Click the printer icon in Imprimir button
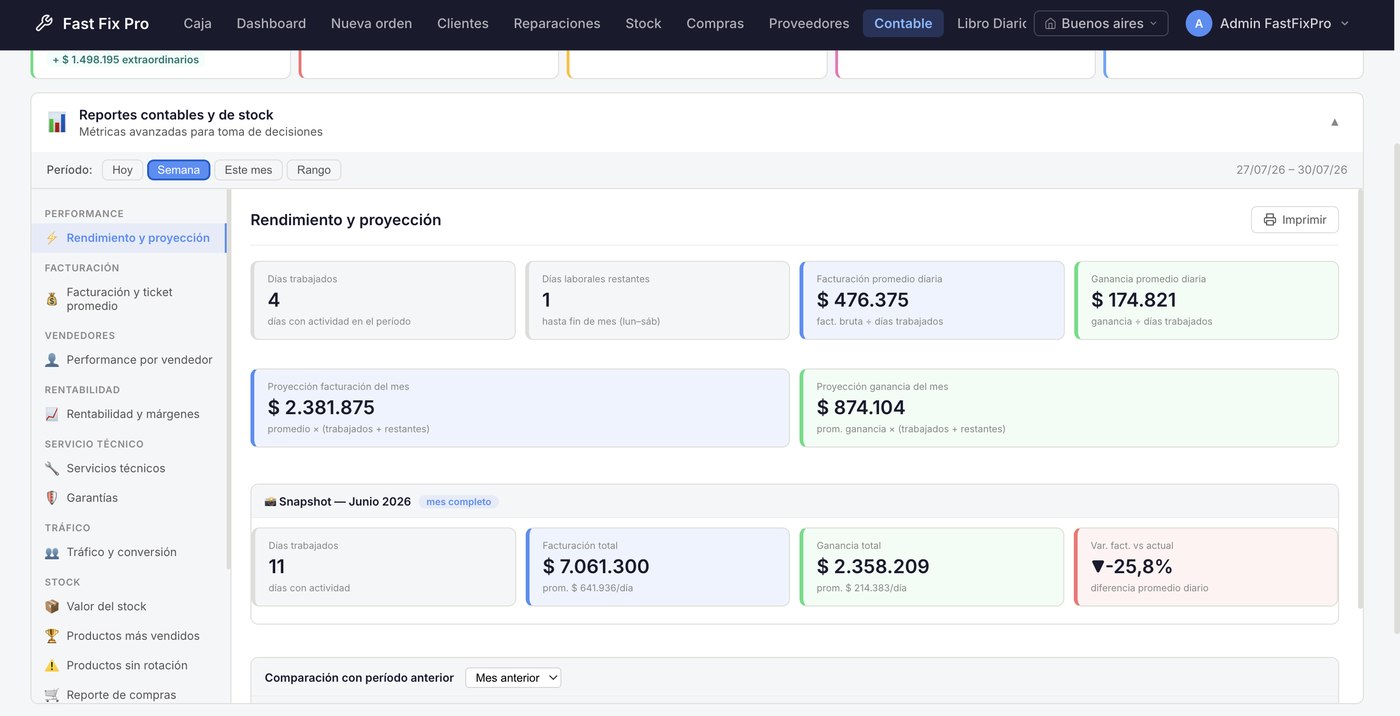Viewport: 1400px width, 716px height. point(1270,220)
